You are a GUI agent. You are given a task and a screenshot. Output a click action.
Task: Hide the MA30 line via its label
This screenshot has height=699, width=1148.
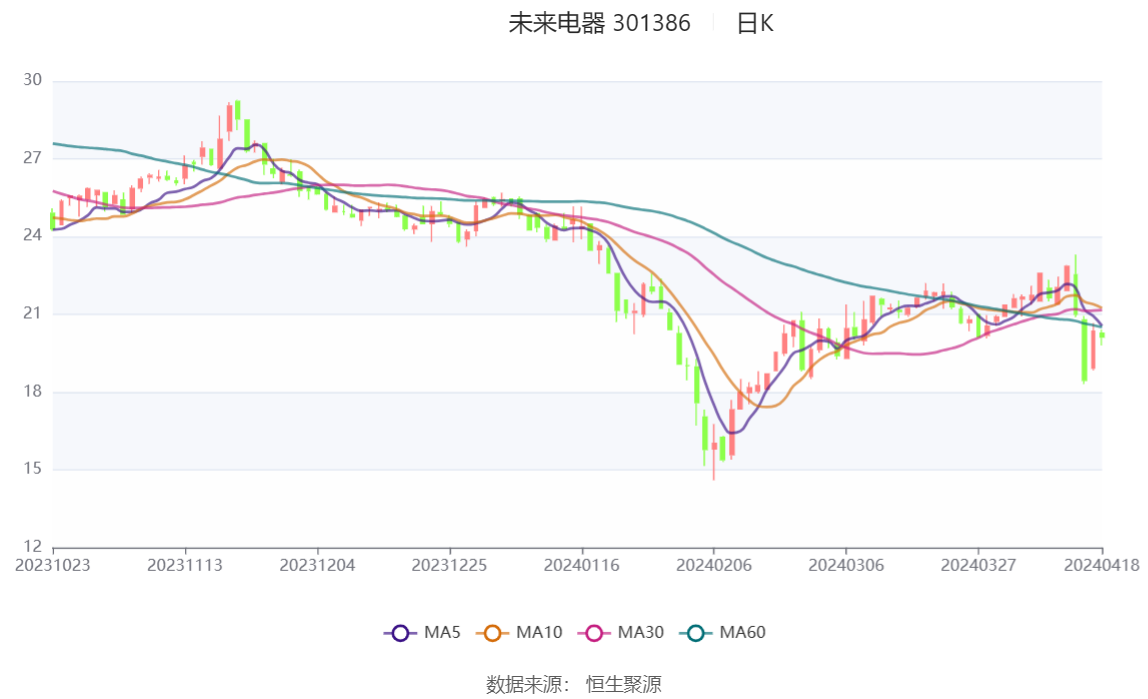coord(641,632)
